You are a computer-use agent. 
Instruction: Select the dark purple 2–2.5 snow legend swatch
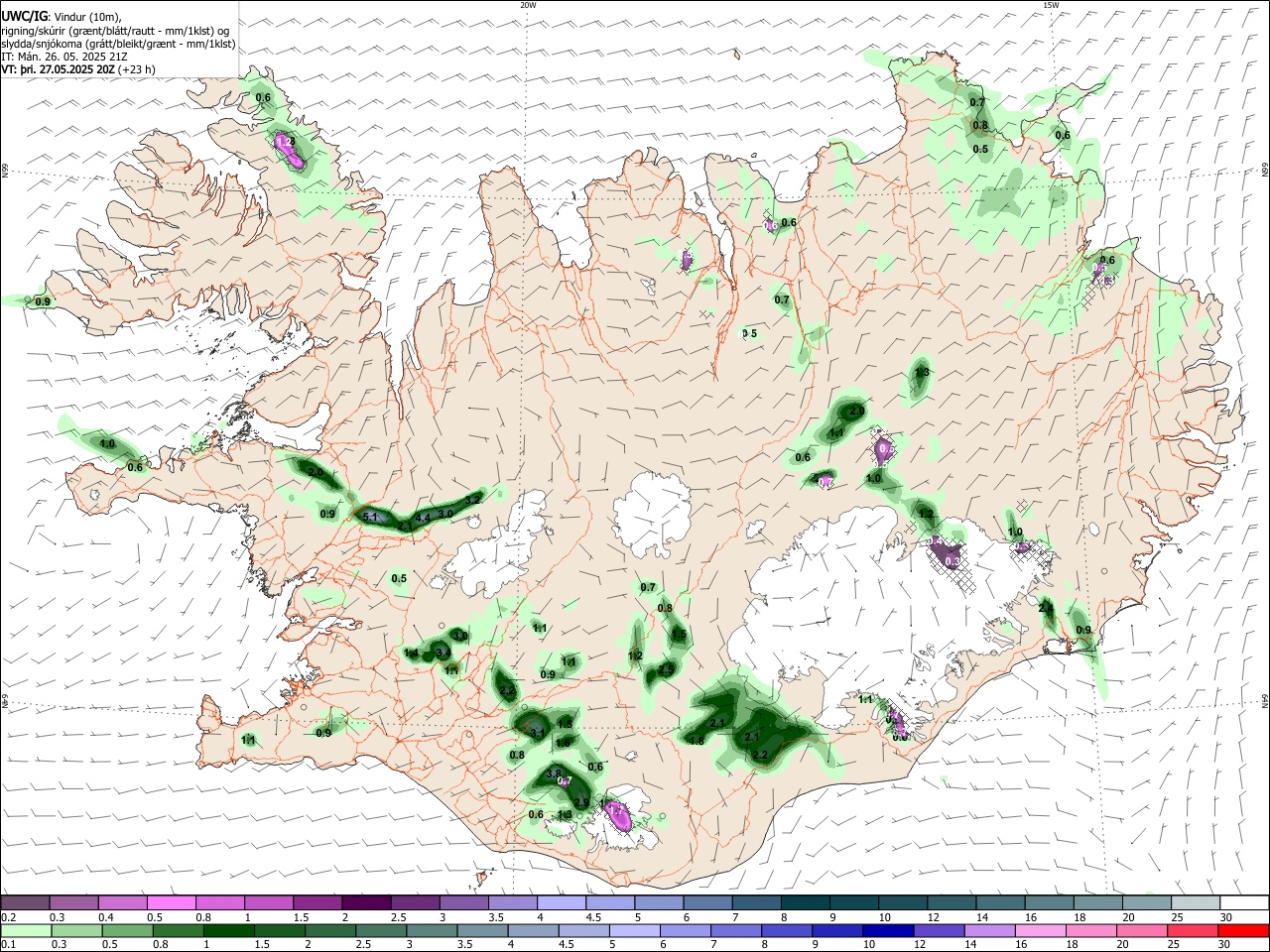367,902
